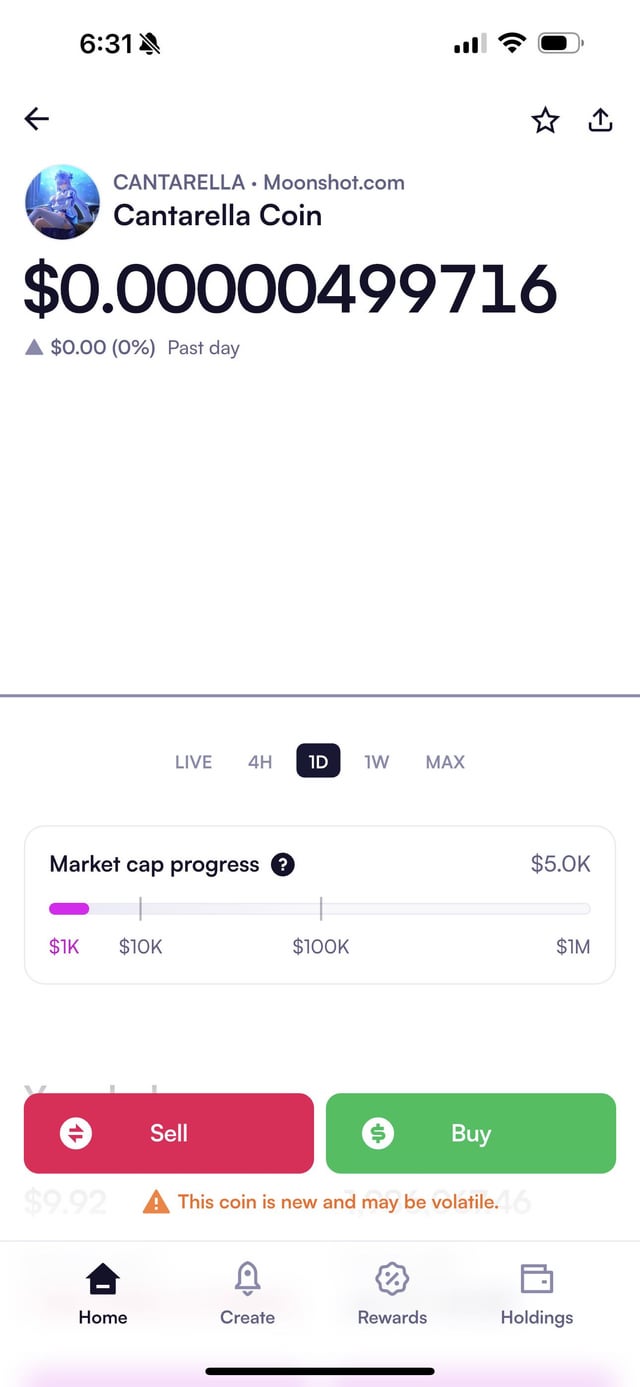Open the Holdings wallet icon

[x=537, y=1278]
